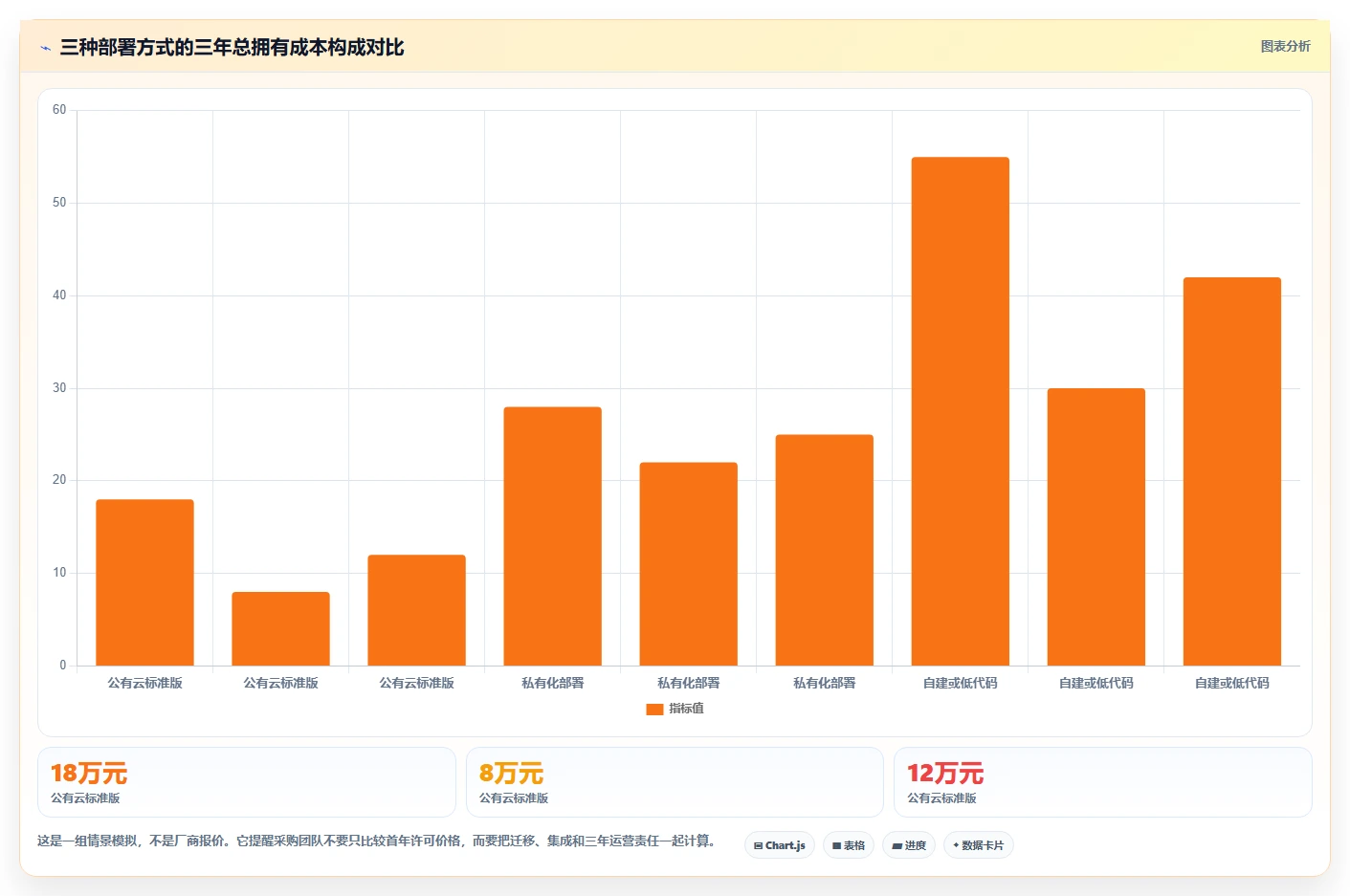Click the 数据卡片 tag chip
The width and height of the screenshot is (1350, 896).
click(x=979, y=845)
